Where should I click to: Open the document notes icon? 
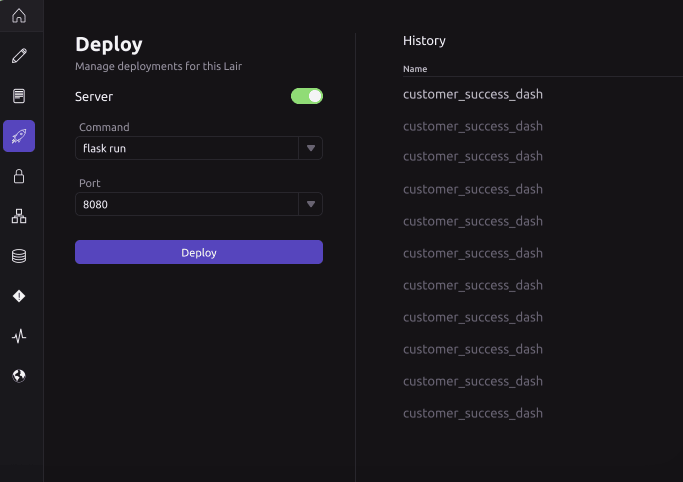19,96
